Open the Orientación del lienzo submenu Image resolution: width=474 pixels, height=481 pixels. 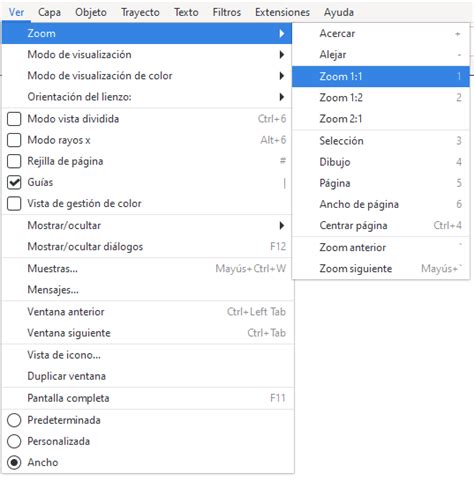147,97
